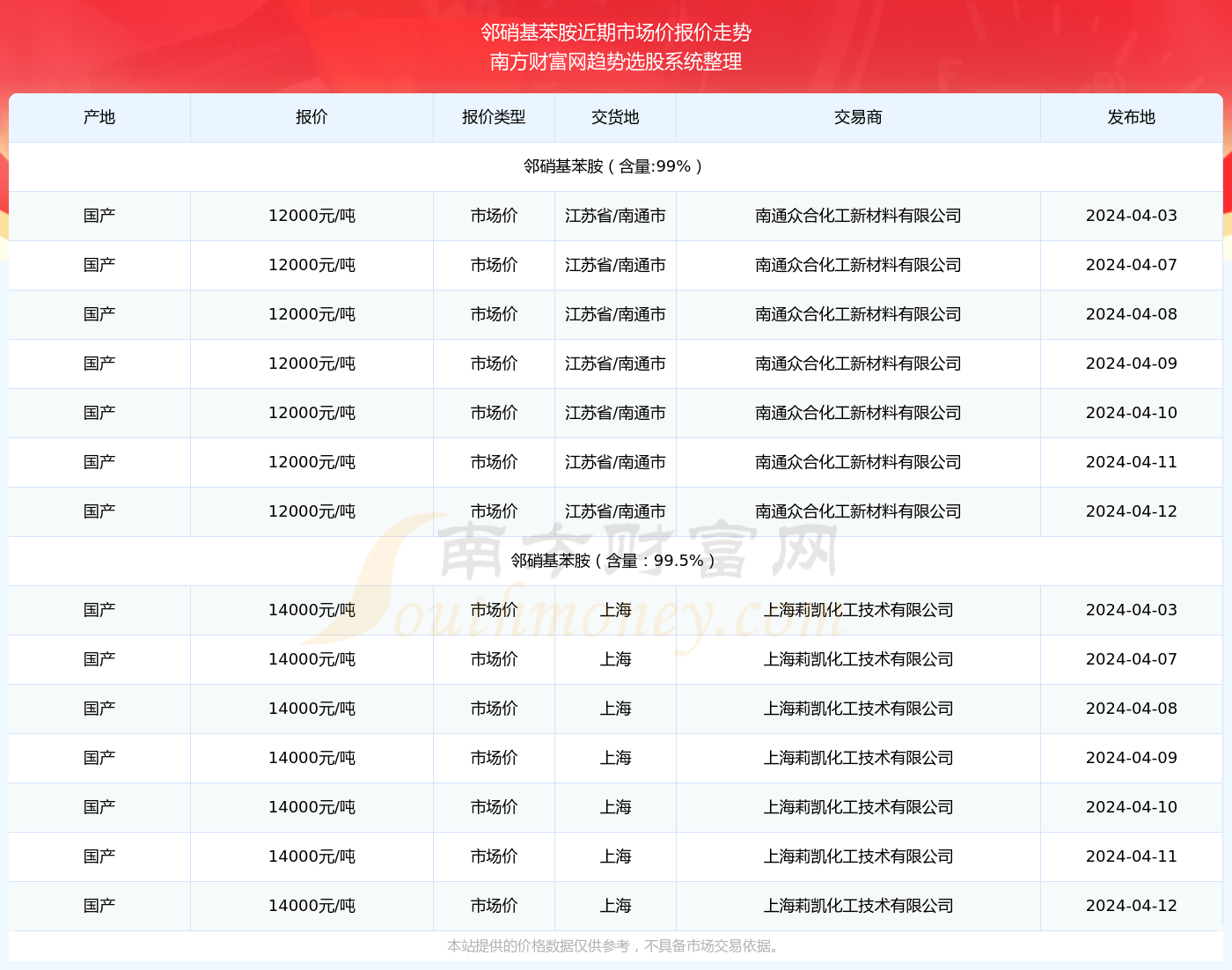
Task: Click 市场价 in 14000元 2024-04-11 row
Action: click(x=494, y=856)
